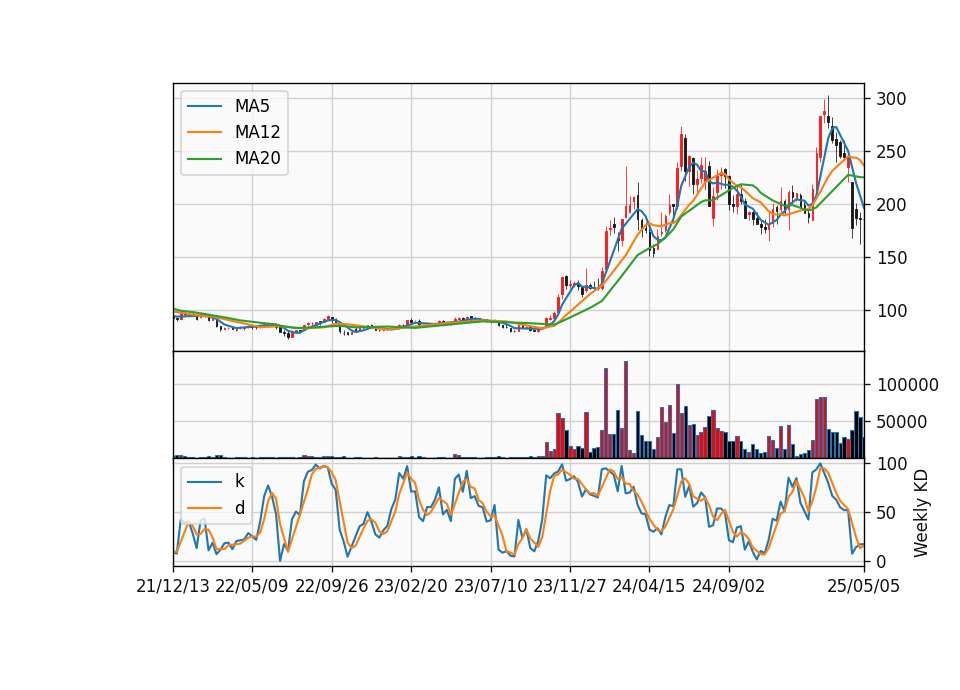Click the k legend label
Image resolution: width=960 pixels, height=690 pixels.
pos(239,481)
